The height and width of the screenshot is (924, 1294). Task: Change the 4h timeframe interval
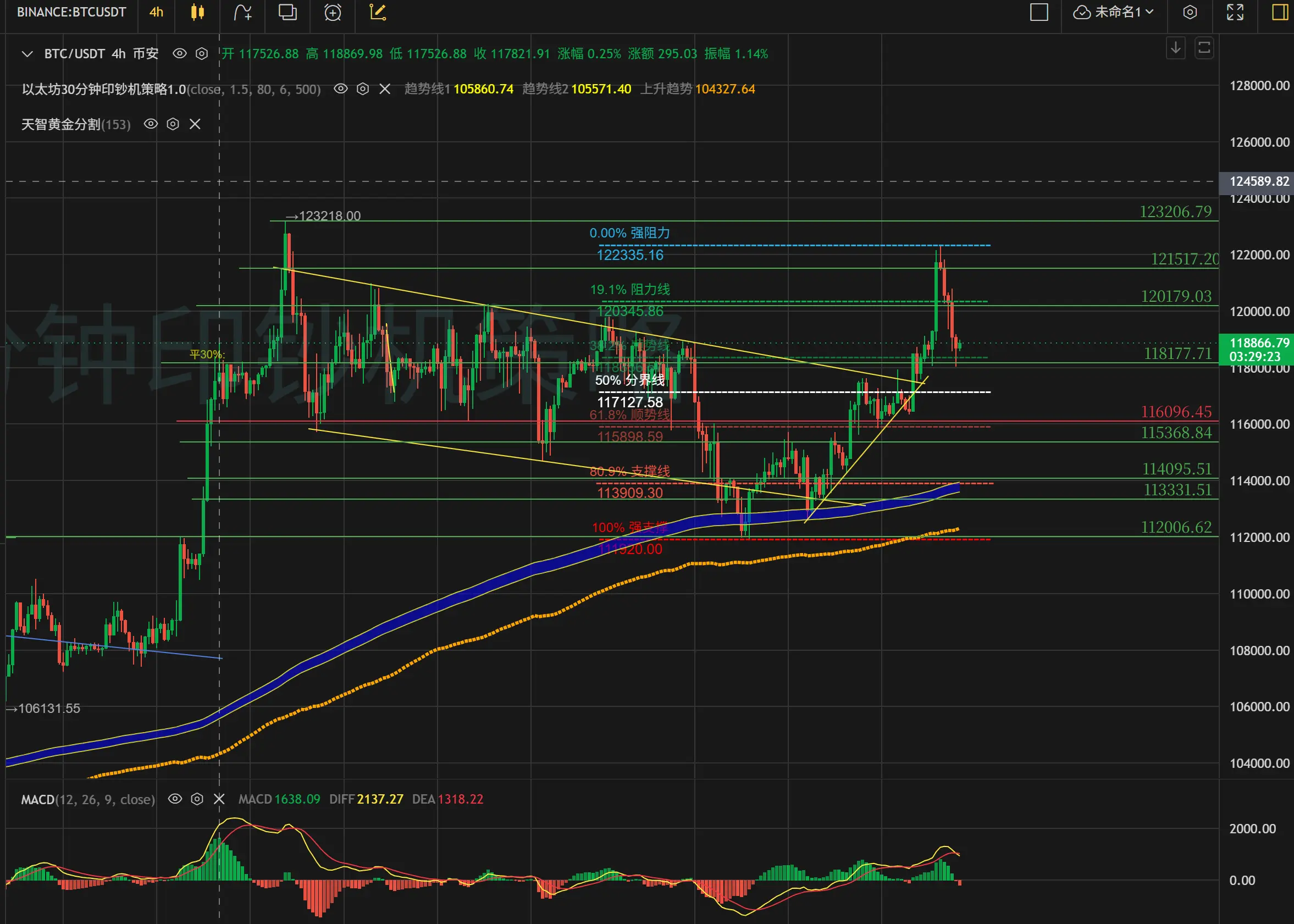[x=157, y=12]
